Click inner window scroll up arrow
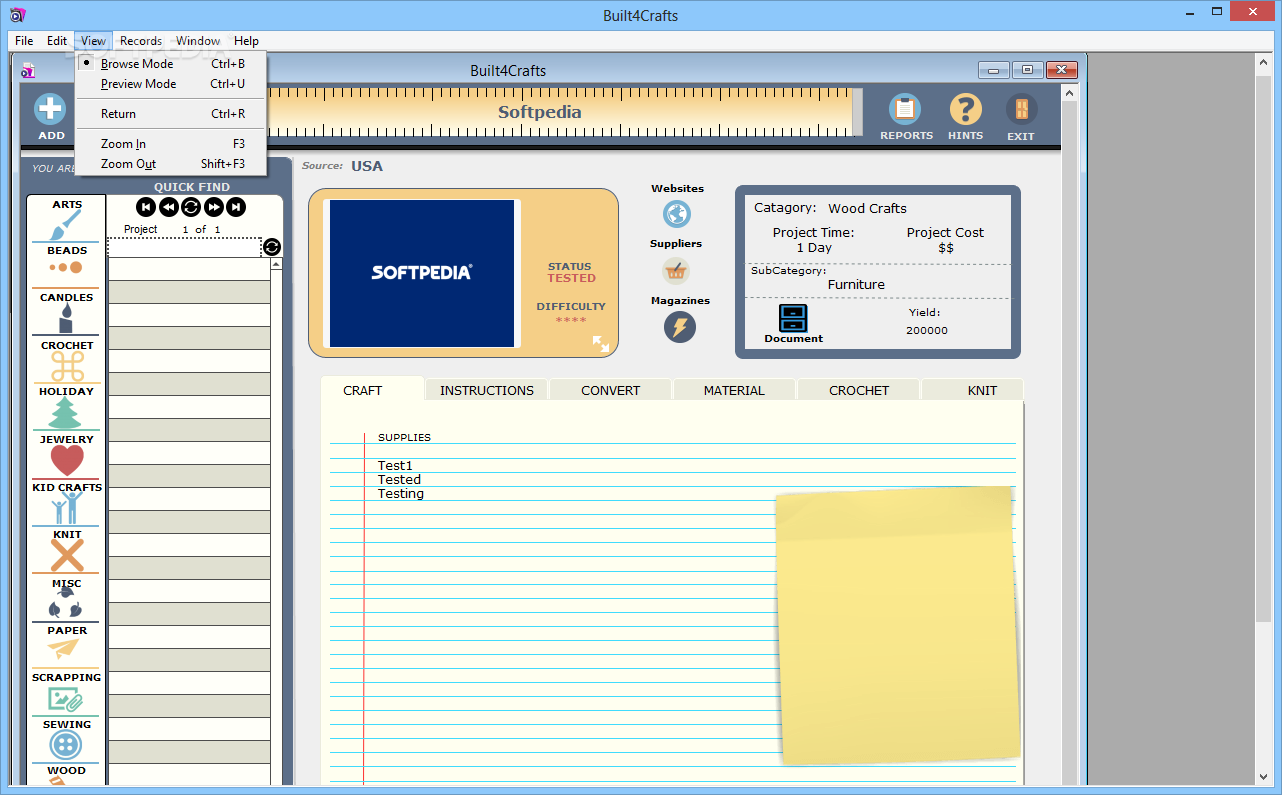Screen dimensions: 1282x795 point(1069,93)
